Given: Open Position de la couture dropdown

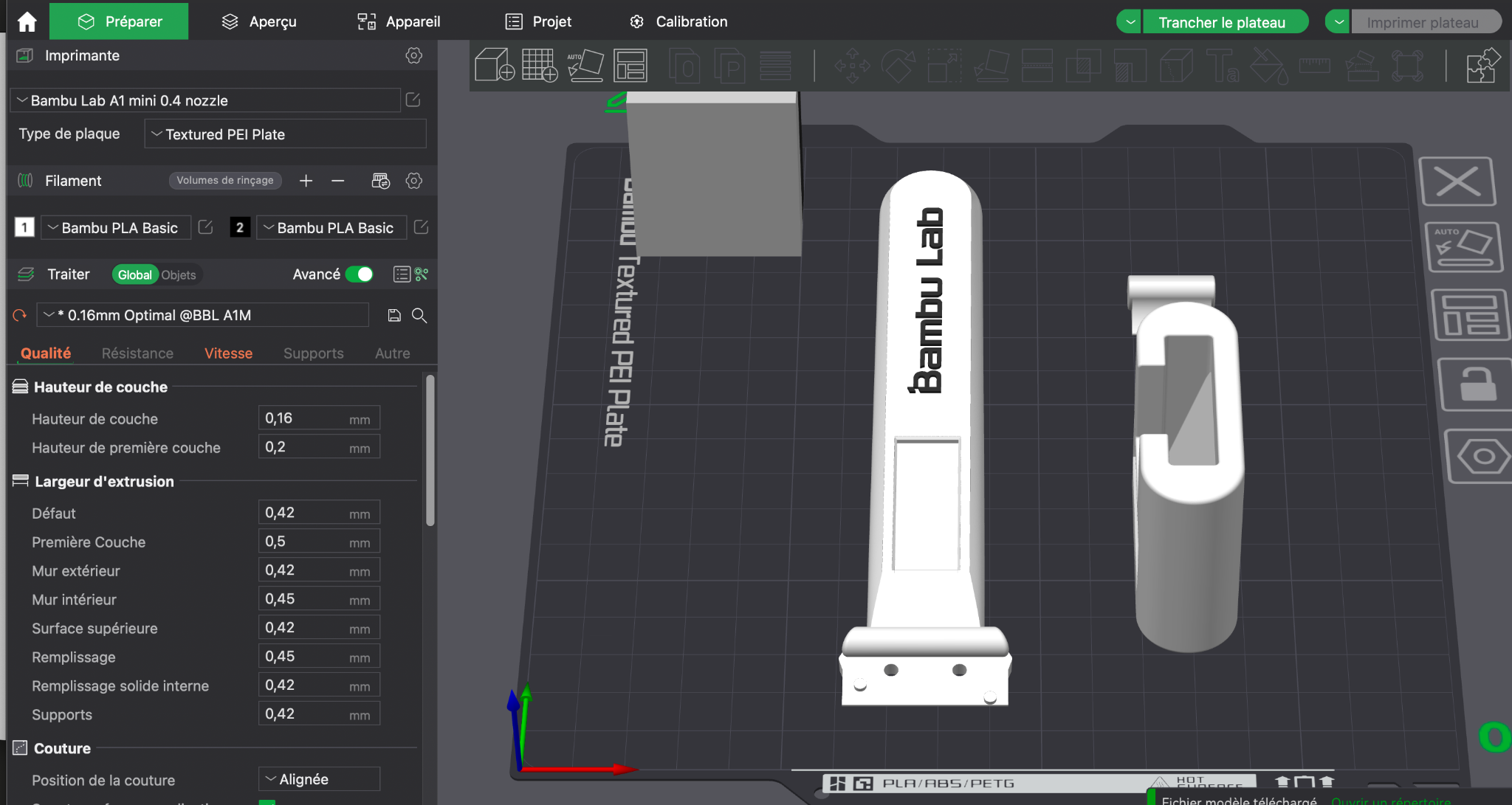Looking at the screenshot, I should tap(319, 779).
